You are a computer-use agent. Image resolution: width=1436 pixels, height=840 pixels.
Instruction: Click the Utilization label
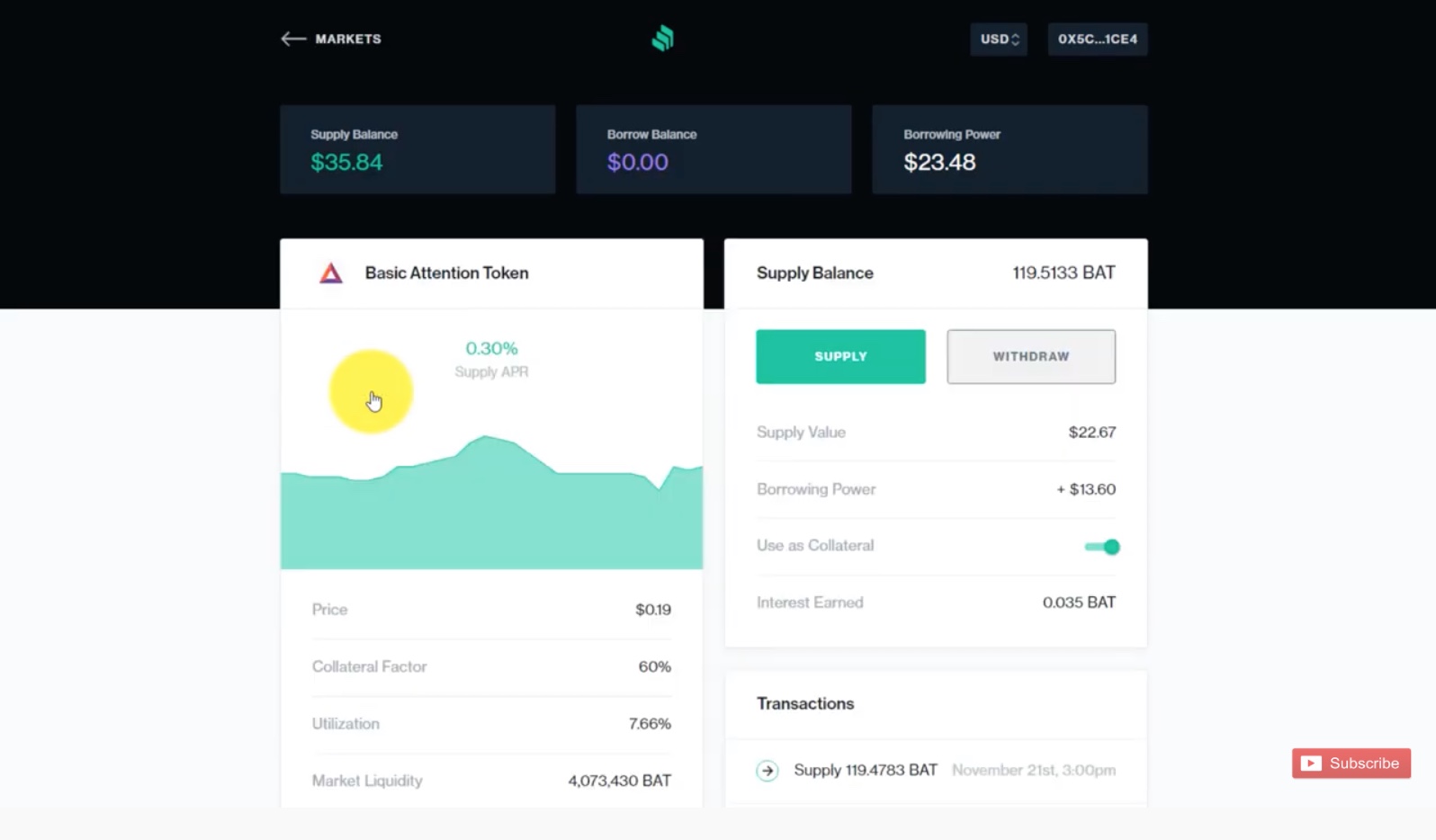(x=346, y=724)
